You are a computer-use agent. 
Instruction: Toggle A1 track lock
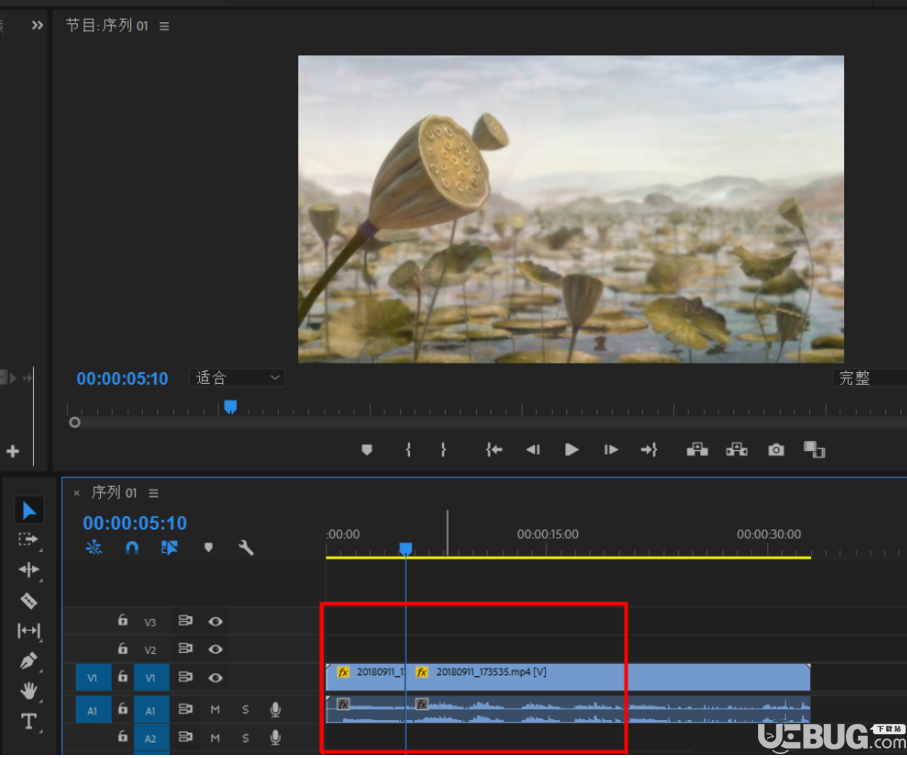click(123, 708)
